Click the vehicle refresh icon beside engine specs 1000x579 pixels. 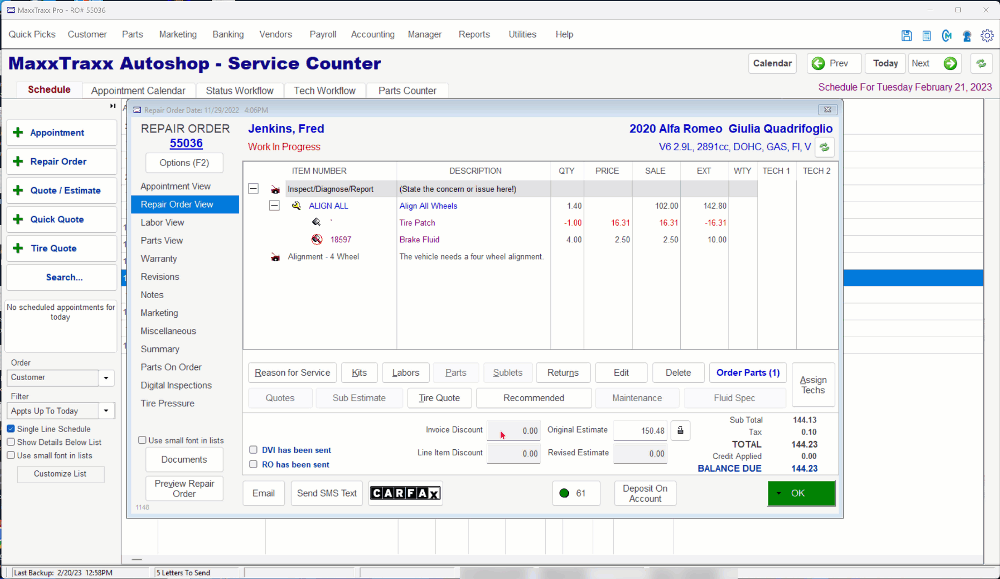[x=825, y=147]
